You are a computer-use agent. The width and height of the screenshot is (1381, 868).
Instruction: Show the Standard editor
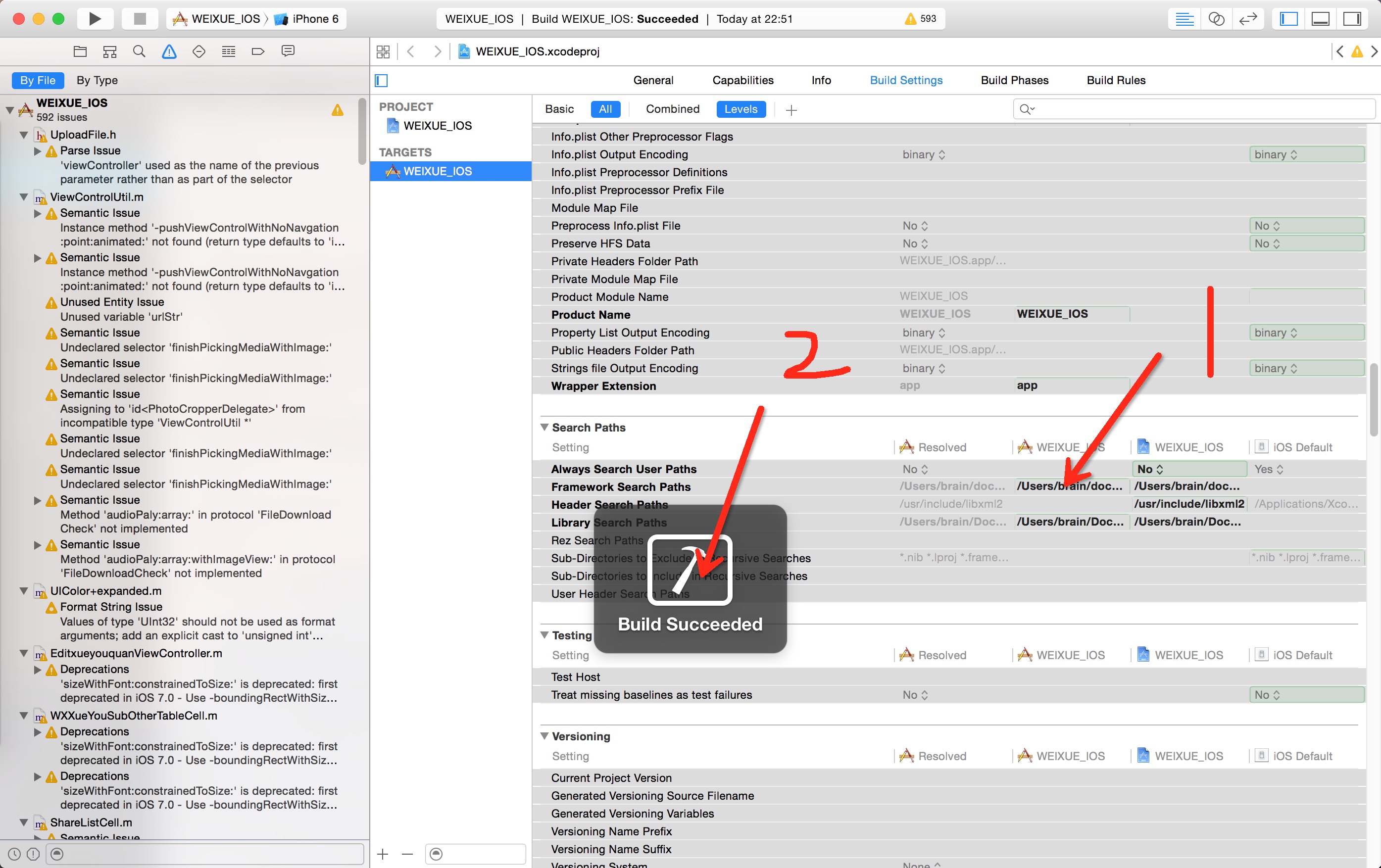[x=1184, y=19]
